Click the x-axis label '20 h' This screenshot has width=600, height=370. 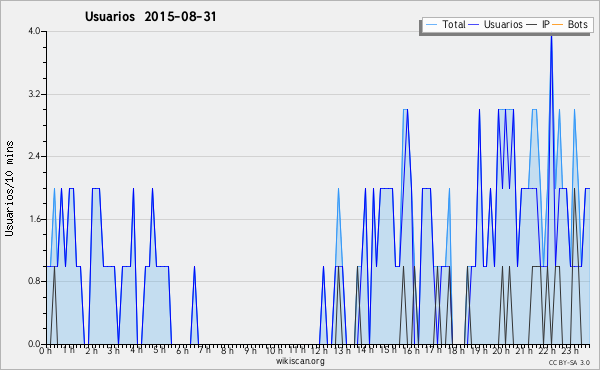coord(501,350)
